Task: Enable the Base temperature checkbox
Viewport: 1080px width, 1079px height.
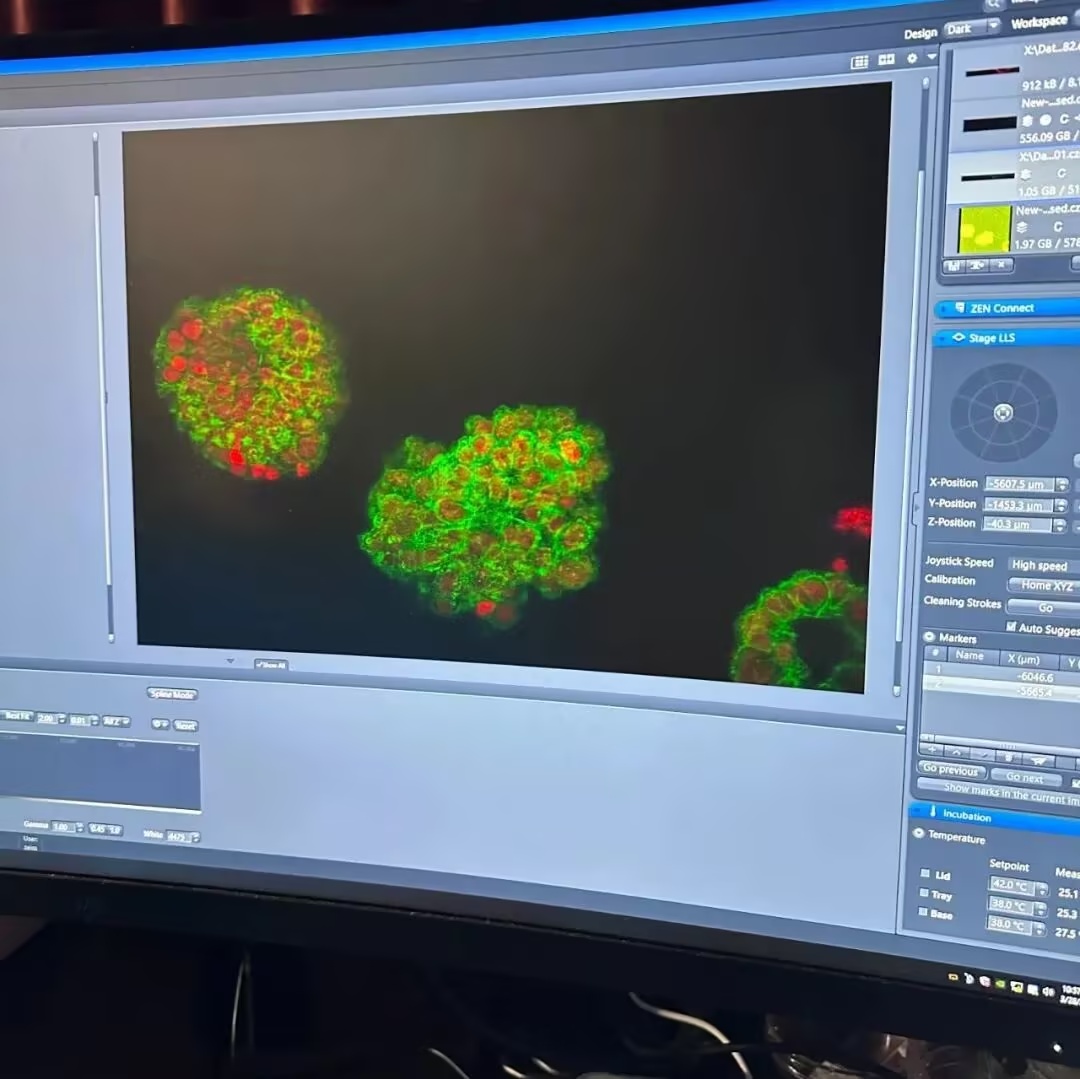Action: pos(922,912)
